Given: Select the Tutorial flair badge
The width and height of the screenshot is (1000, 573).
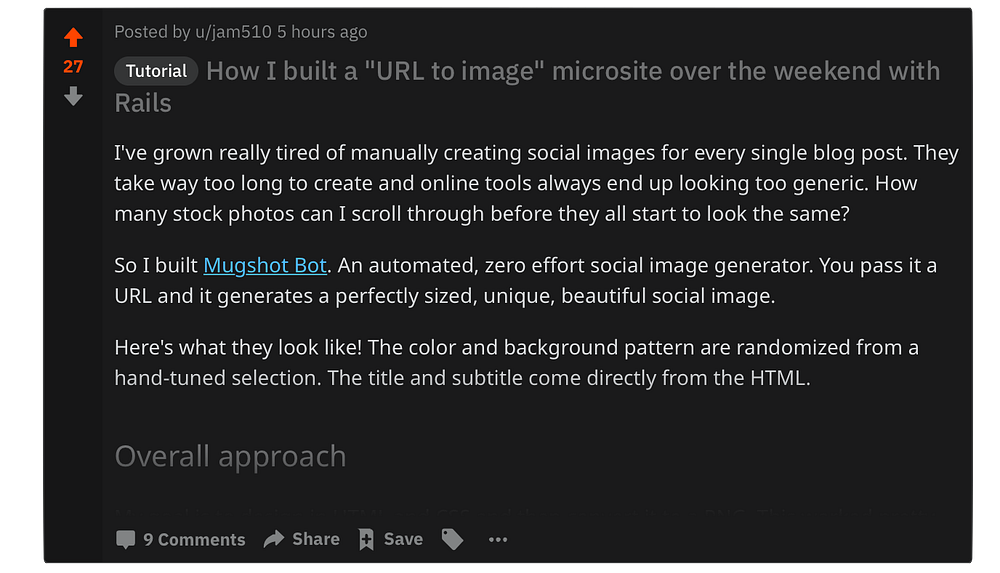Looking at the screenshot, I should coord(156,71).
